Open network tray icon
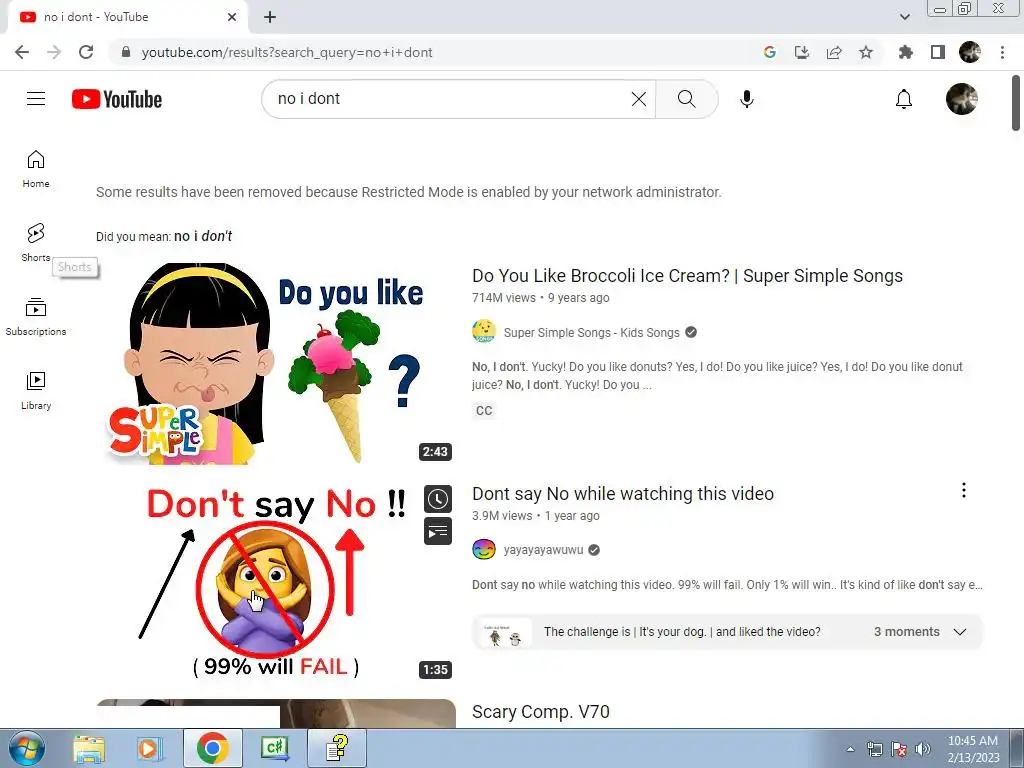 [x=874, y=749]
